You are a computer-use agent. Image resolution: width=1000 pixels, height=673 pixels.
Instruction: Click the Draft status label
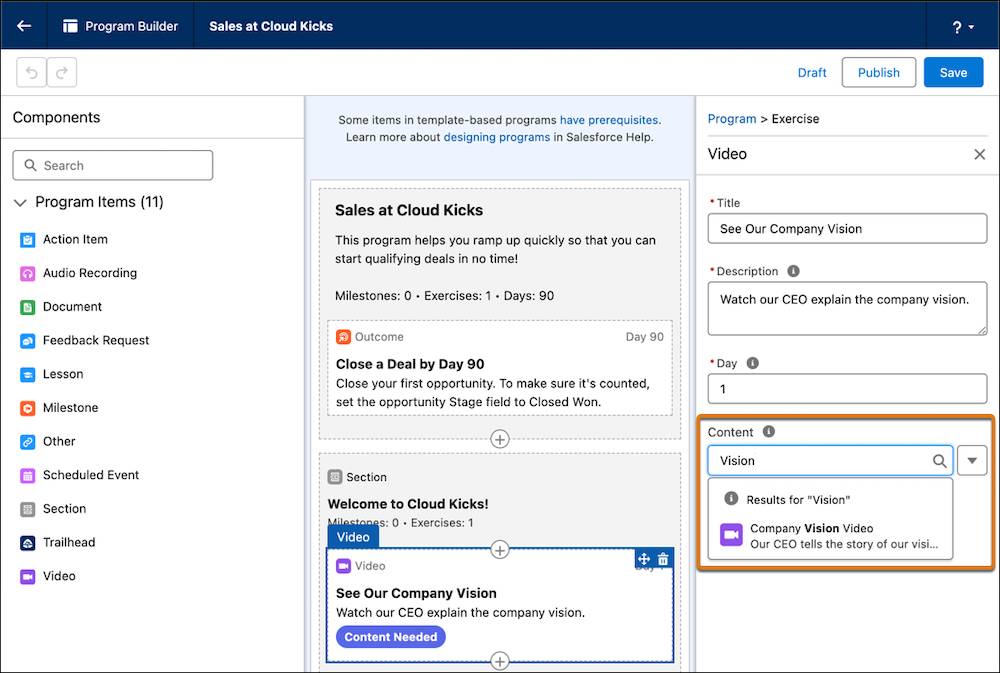coord(812,73)
